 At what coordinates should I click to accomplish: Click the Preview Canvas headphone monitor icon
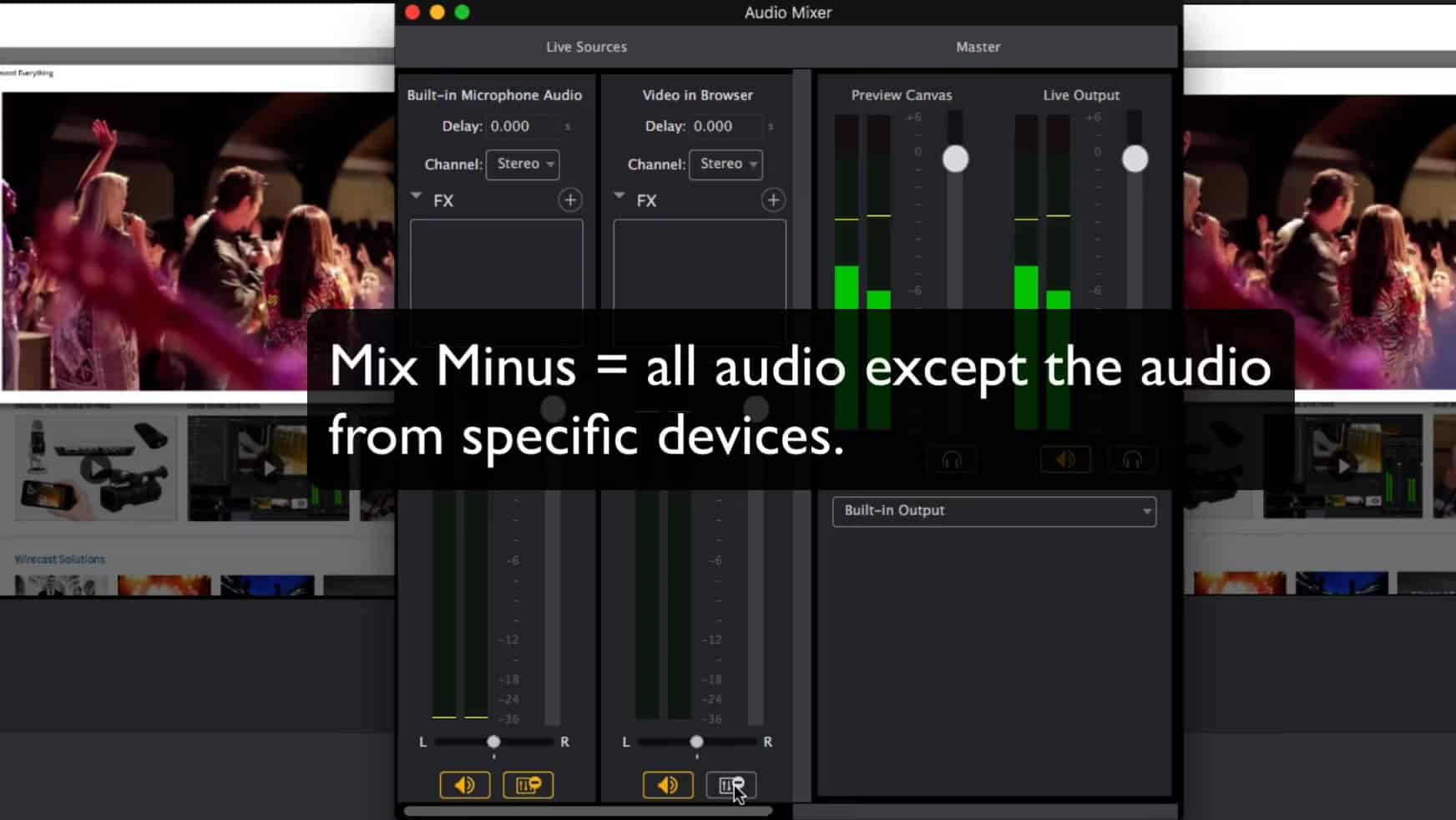click(953, 458)
